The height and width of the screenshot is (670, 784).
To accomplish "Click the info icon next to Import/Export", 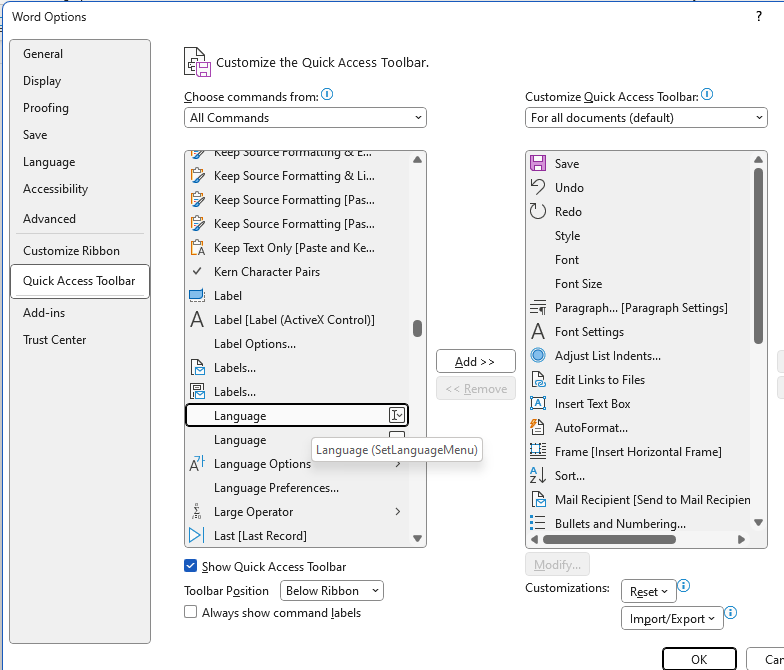I will click(x=730, y=612).
